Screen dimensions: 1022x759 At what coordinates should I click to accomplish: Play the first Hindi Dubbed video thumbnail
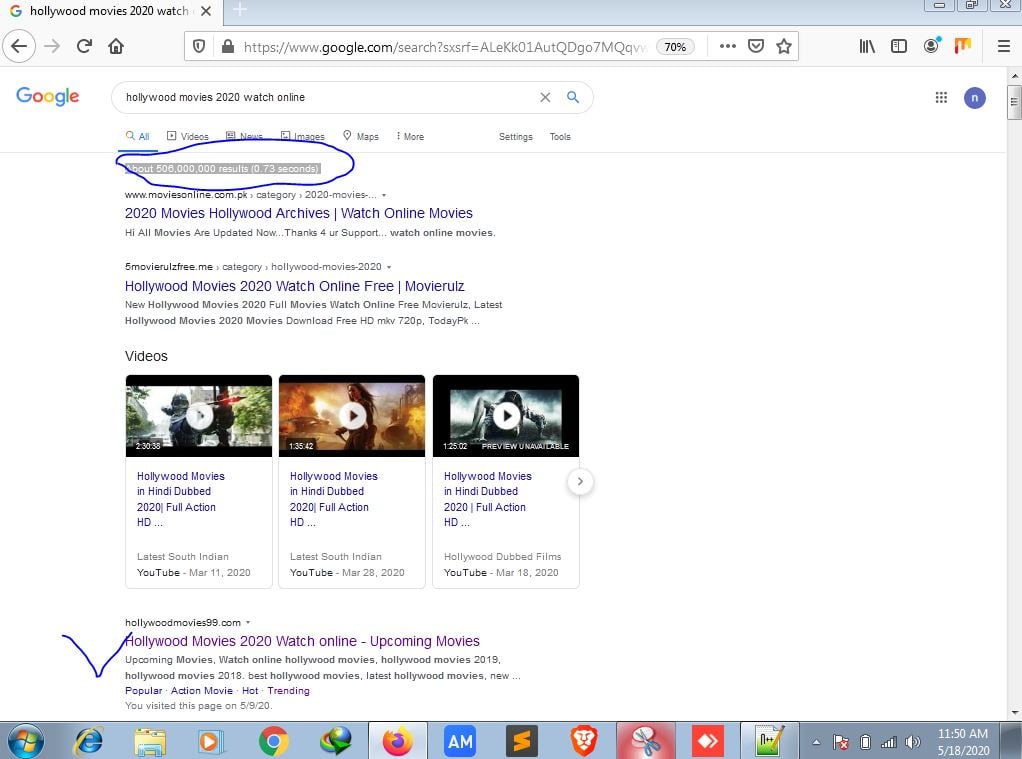click(198, 415)
